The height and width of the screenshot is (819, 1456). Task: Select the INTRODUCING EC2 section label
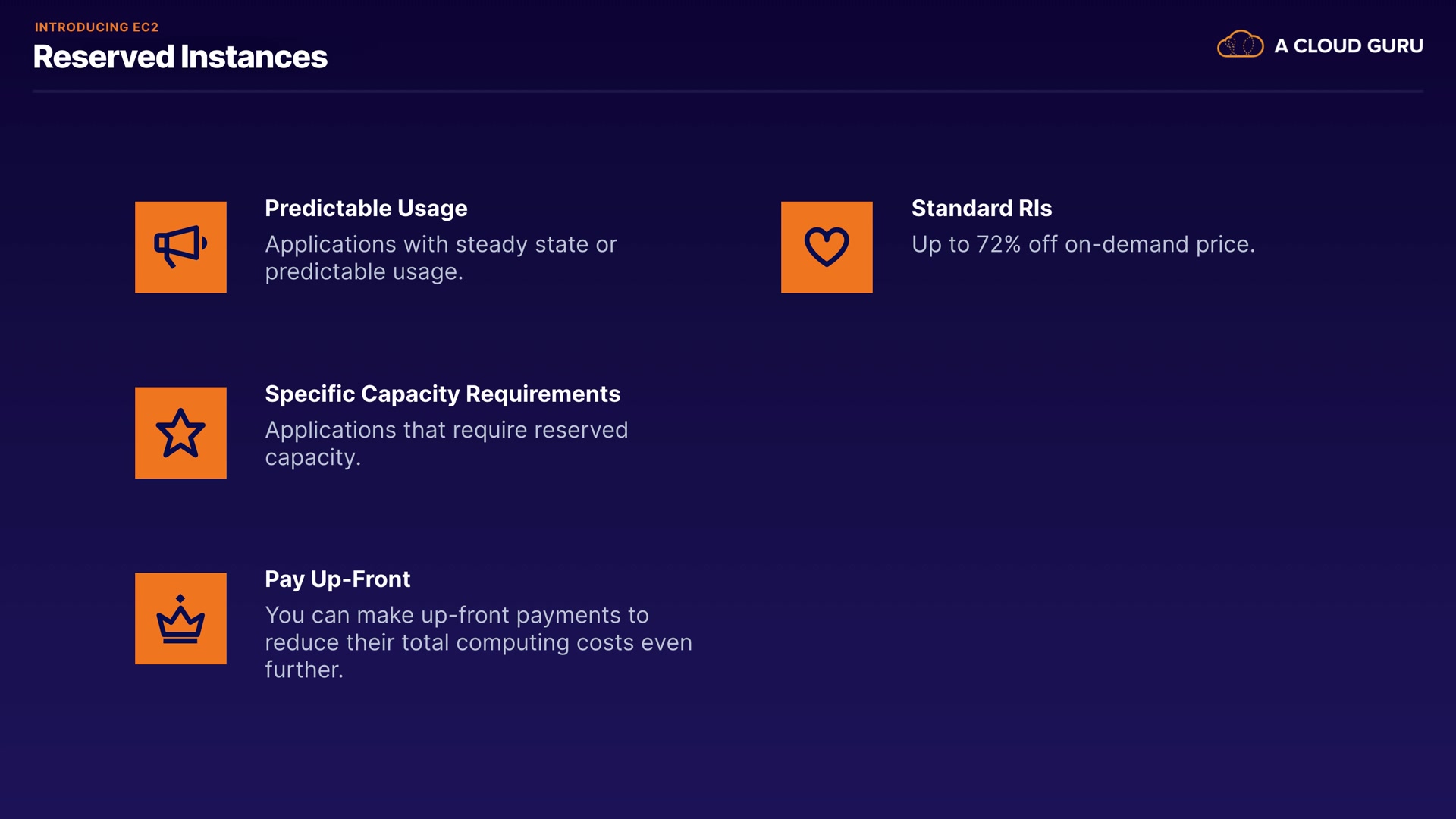(x=97, y=27)
